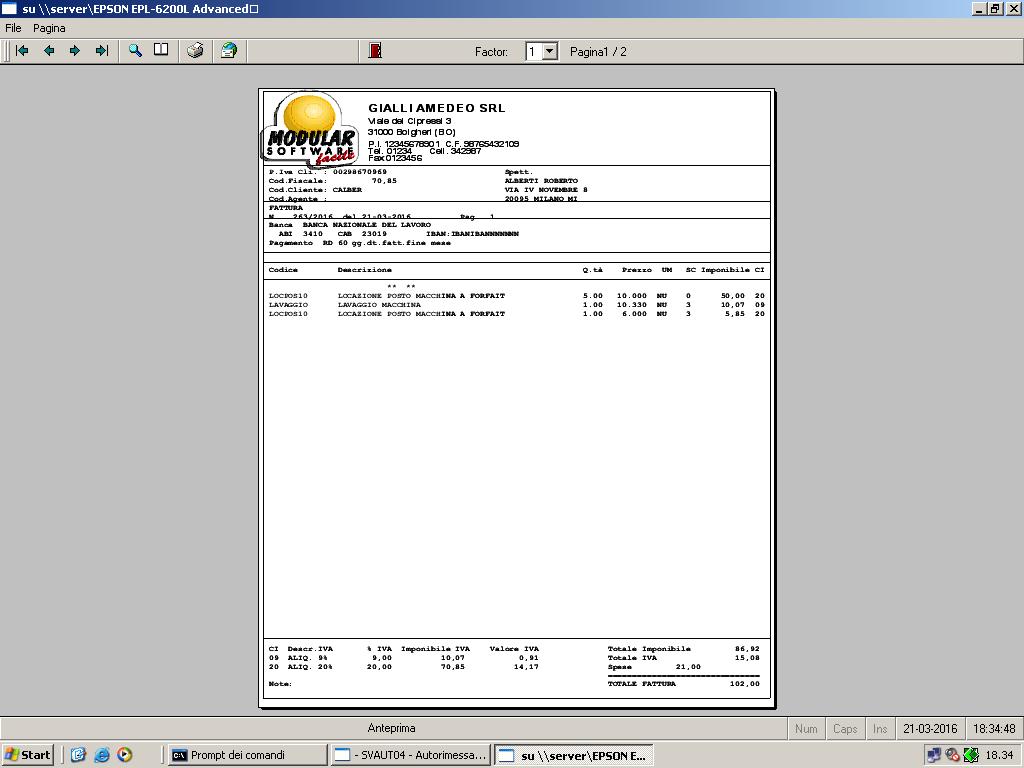Click the application icon in the title bar

9,8
